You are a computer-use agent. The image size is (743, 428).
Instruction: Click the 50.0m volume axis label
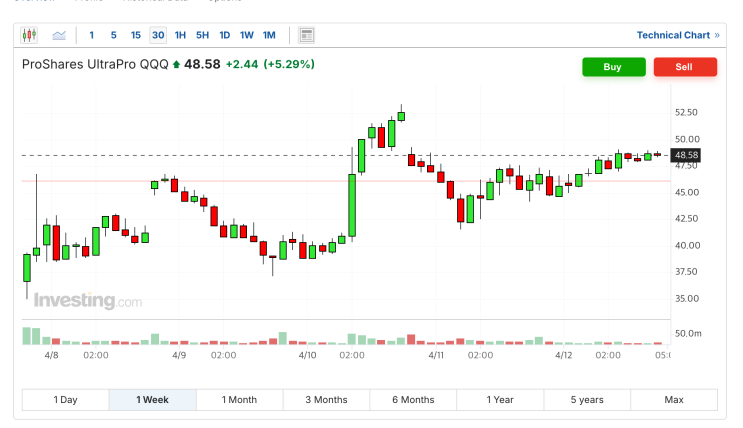(688, 333)
